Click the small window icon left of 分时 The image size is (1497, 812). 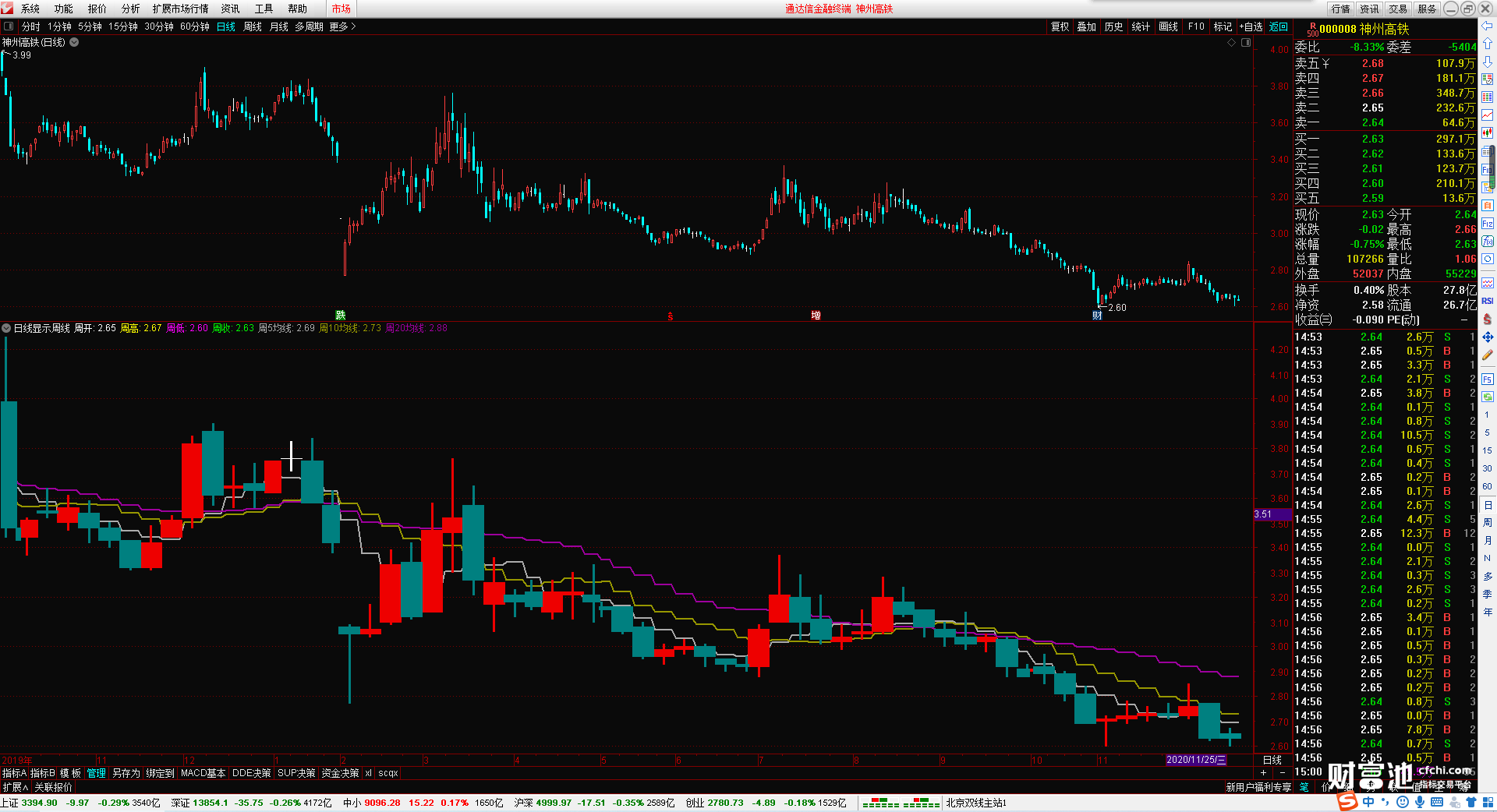9,26
